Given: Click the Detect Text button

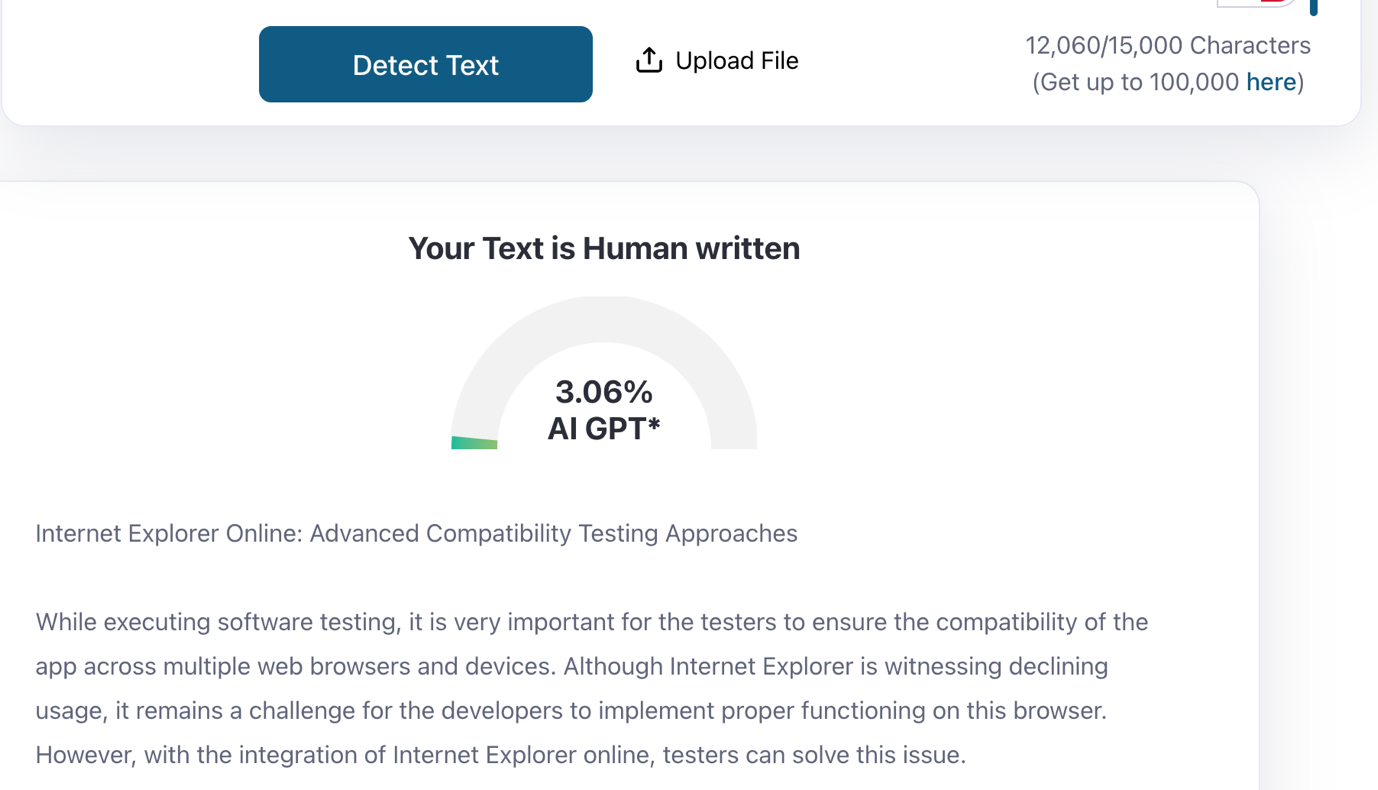Looking at the screenshot, I should 425,64.
